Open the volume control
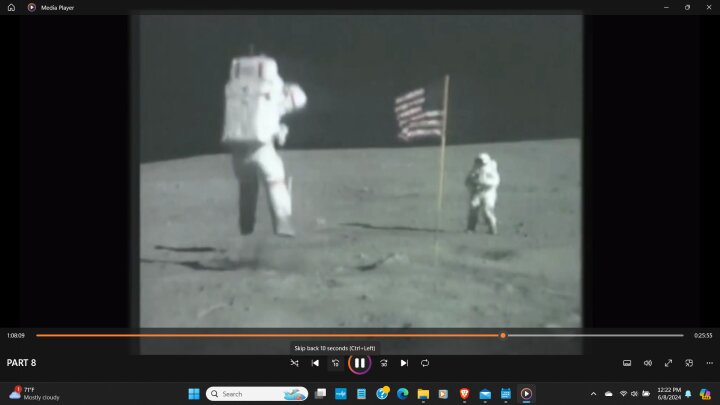 pos(647,363)
